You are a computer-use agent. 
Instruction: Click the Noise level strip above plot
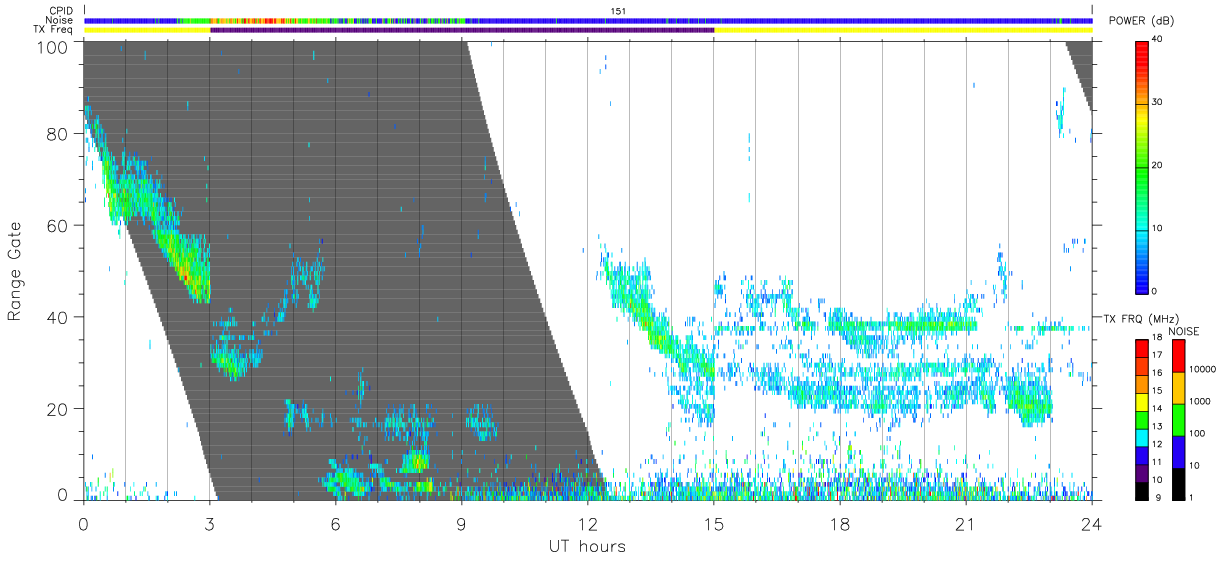pyautogui.click(x=588, y=20)
